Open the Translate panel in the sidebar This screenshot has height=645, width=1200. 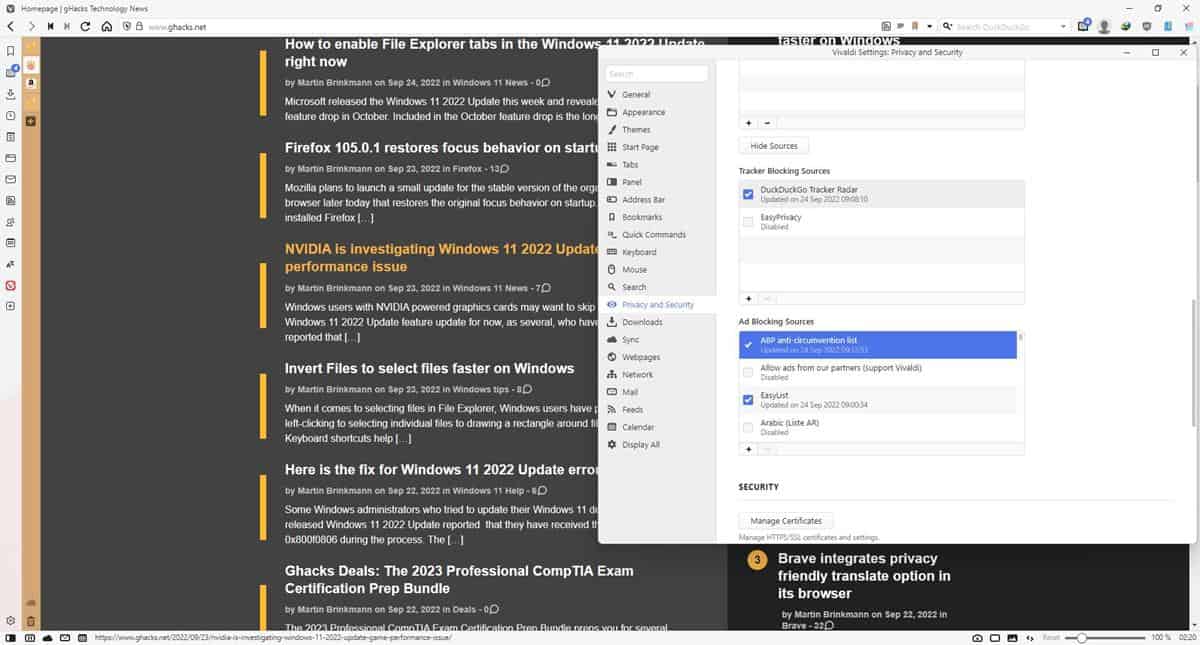pyautogui.click(x=10, y=264)
